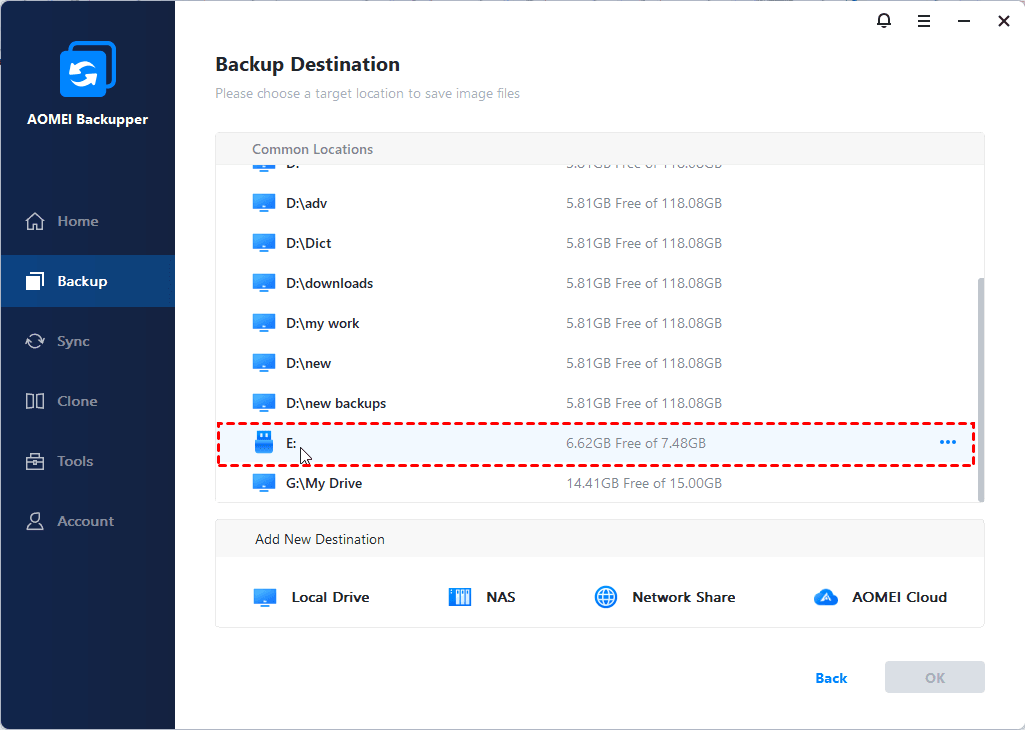Select the NAS destination icon
The width and height of the screenshot is (1025, 730).
459,597
